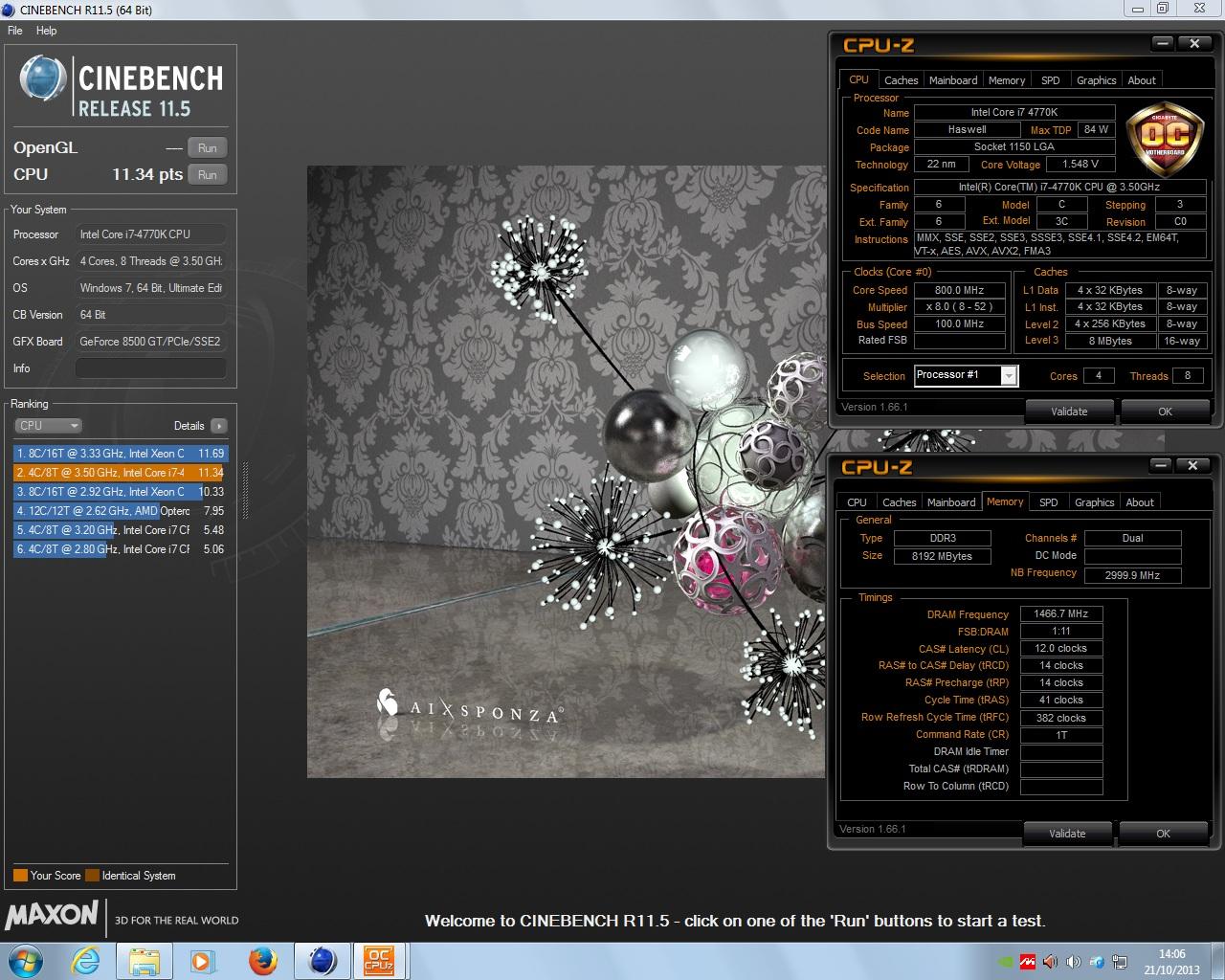Click the NVIDIA tray icon
Viewport: 1225px width, 980px height.
pyautogui.click(x=1005, y=962)
